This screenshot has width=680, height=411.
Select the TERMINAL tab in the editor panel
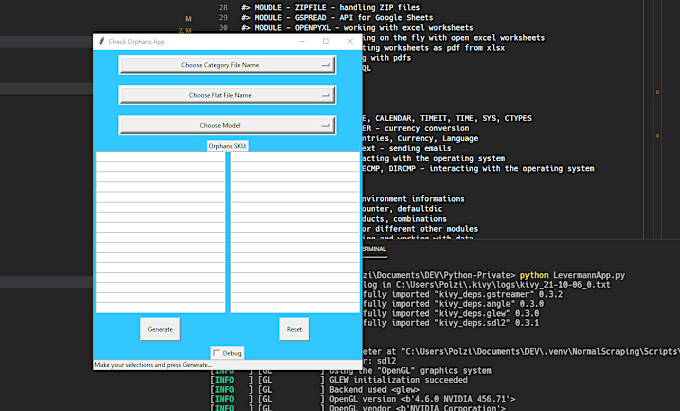pos(374,249)
